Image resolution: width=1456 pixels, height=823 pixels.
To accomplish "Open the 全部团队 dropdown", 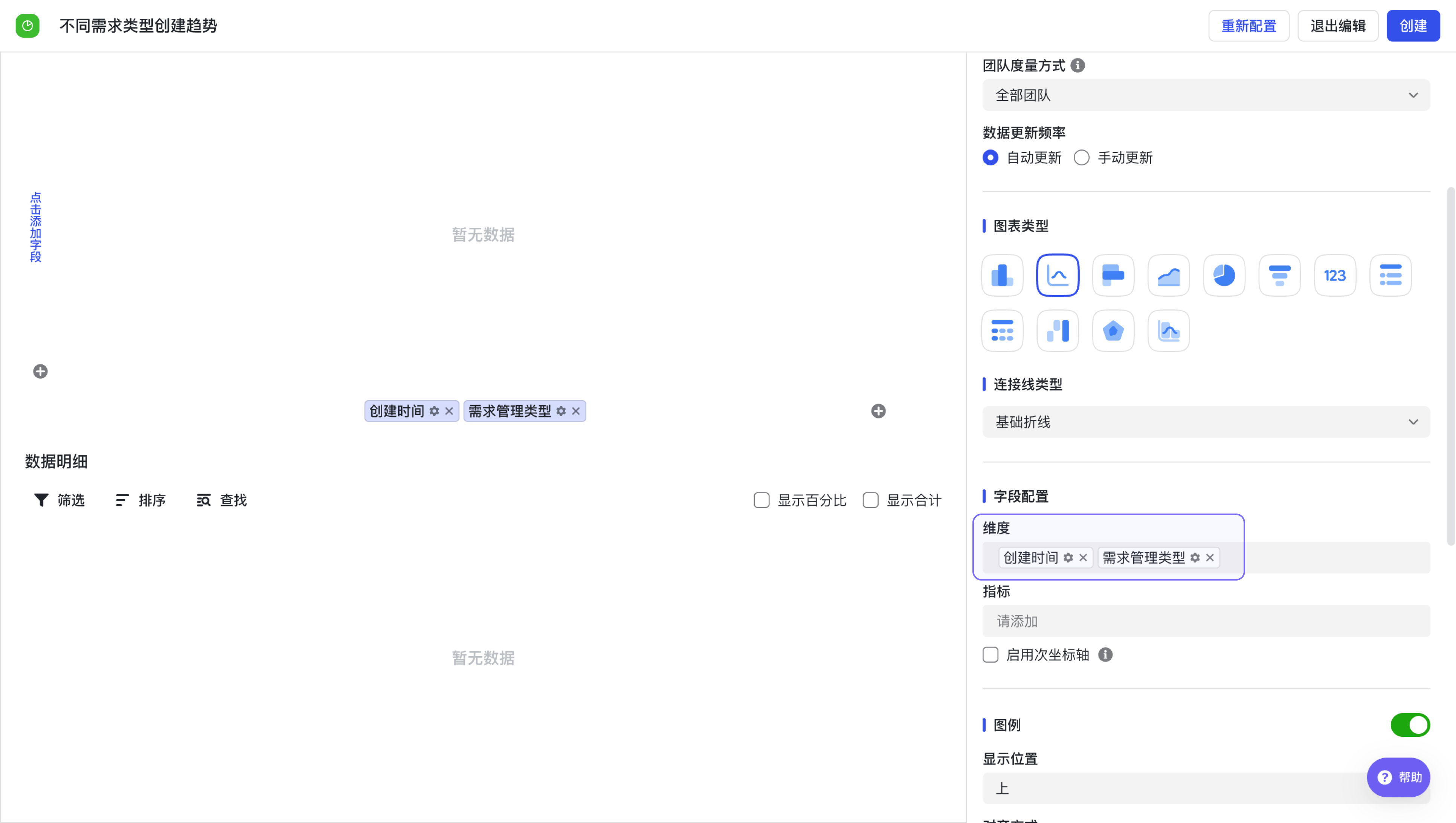I will tap(1206, 95).
